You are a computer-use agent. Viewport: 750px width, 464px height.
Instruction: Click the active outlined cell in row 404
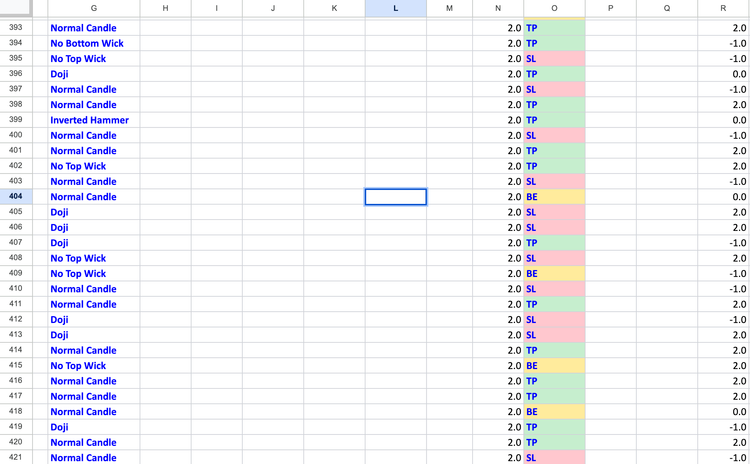[395, 197]
